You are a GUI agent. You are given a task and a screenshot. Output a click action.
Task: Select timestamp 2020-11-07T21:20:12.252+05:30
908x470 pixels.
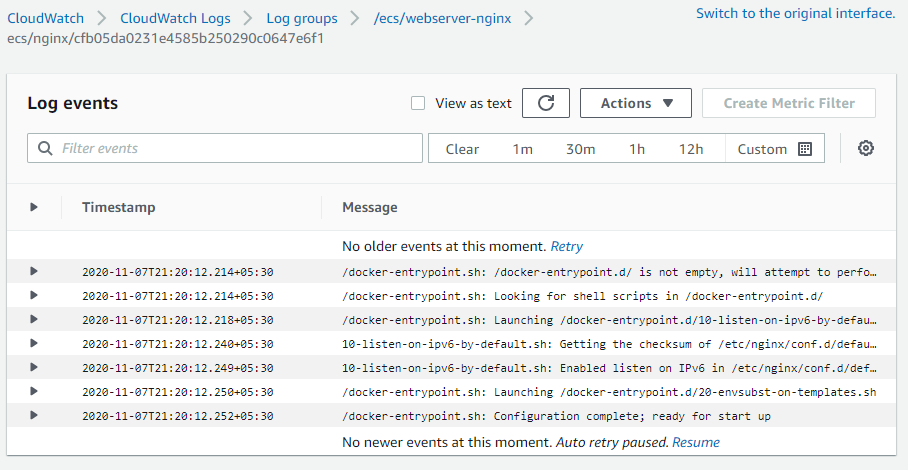coord(178,416)
